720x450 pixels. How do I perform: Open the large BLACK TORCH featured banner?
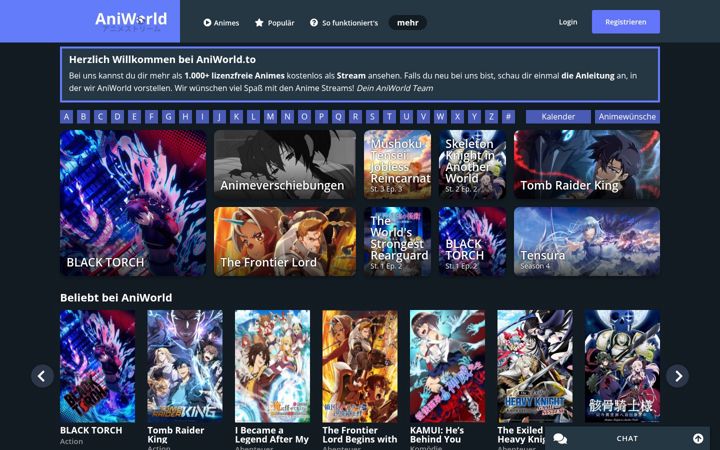(133, 203)
